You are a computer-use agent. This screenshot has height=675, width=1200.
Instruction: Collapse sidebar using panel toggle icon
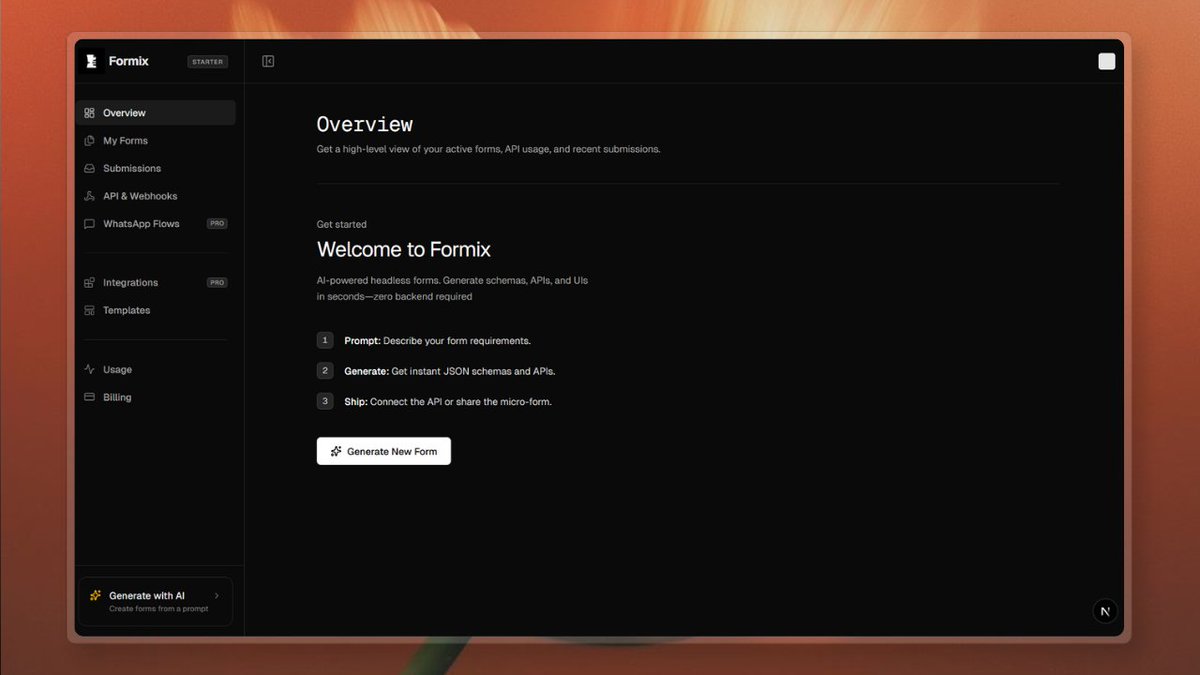coord(268,61)
